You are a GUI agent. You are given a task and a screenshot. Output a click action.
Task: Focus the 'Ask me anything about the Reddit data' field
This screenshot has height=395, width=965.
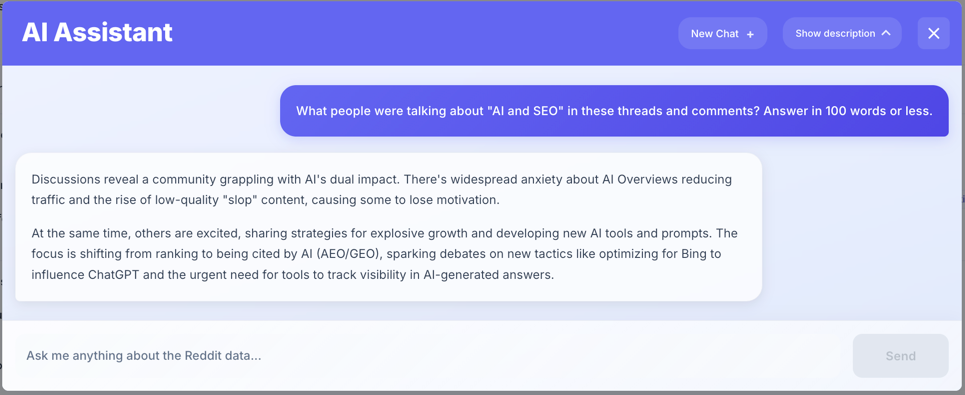pos(431,356)
